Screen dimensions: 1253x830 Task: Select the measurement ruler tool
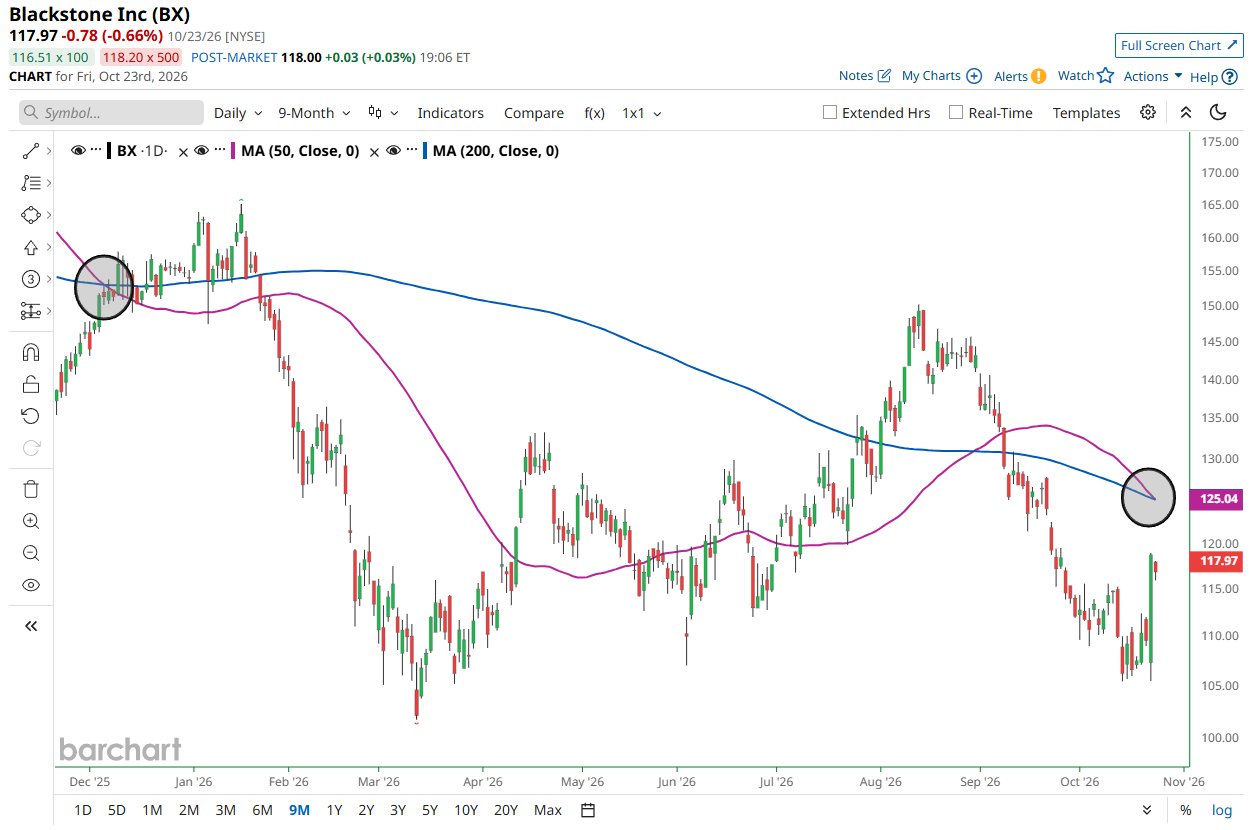pyautogui.click(x=30, y=311)
